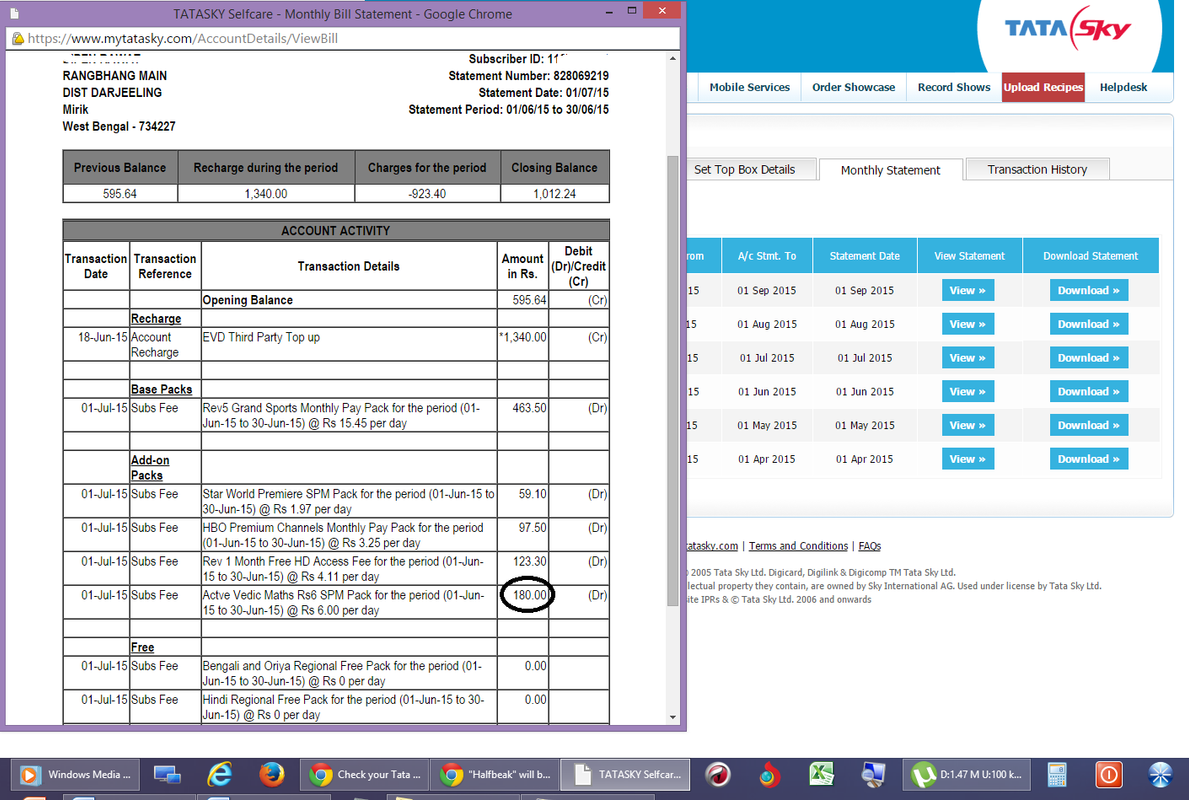Viewport: 1189px width, 800px height.
Task: Download the 01 May 2015 statement
Action: point(1089,425)
